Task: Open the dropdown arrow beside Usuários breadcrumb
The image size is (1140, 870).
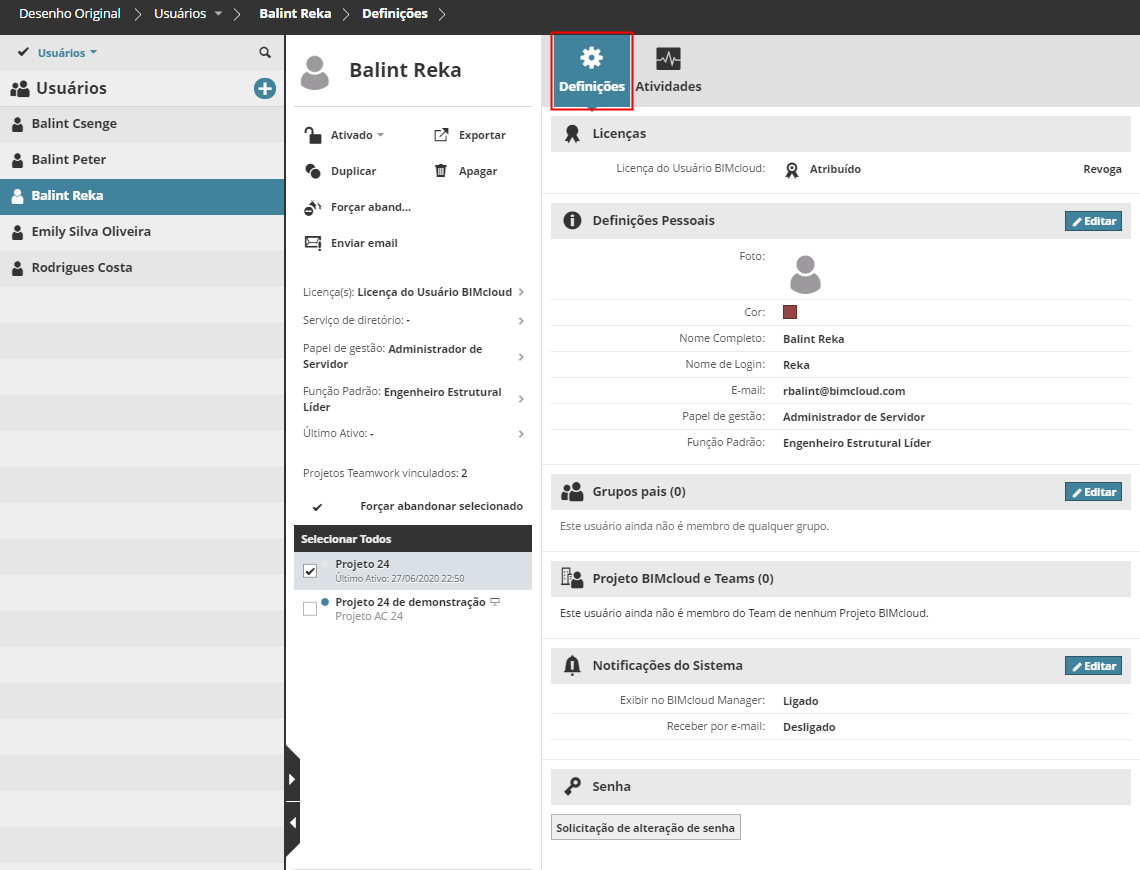Action: 218,14
